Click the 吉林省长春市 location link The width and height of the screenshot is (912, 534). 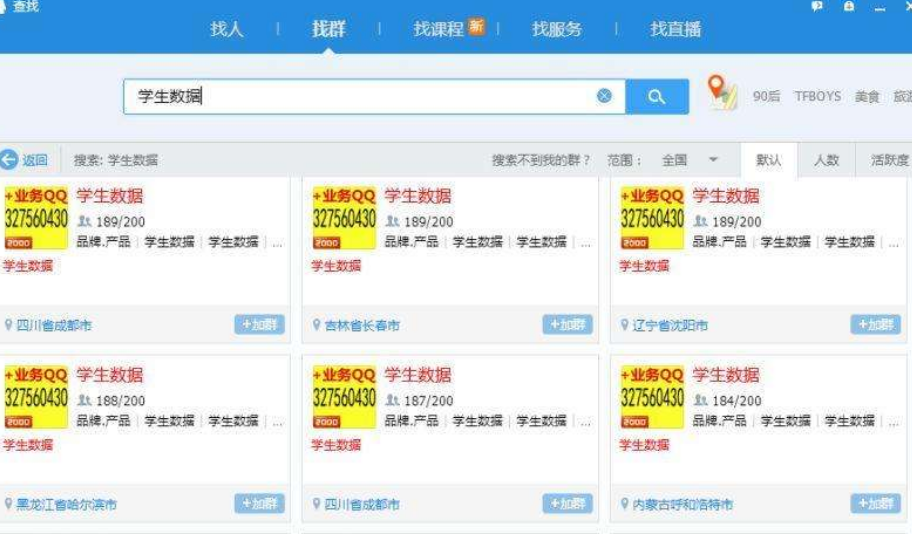(362, 325)
